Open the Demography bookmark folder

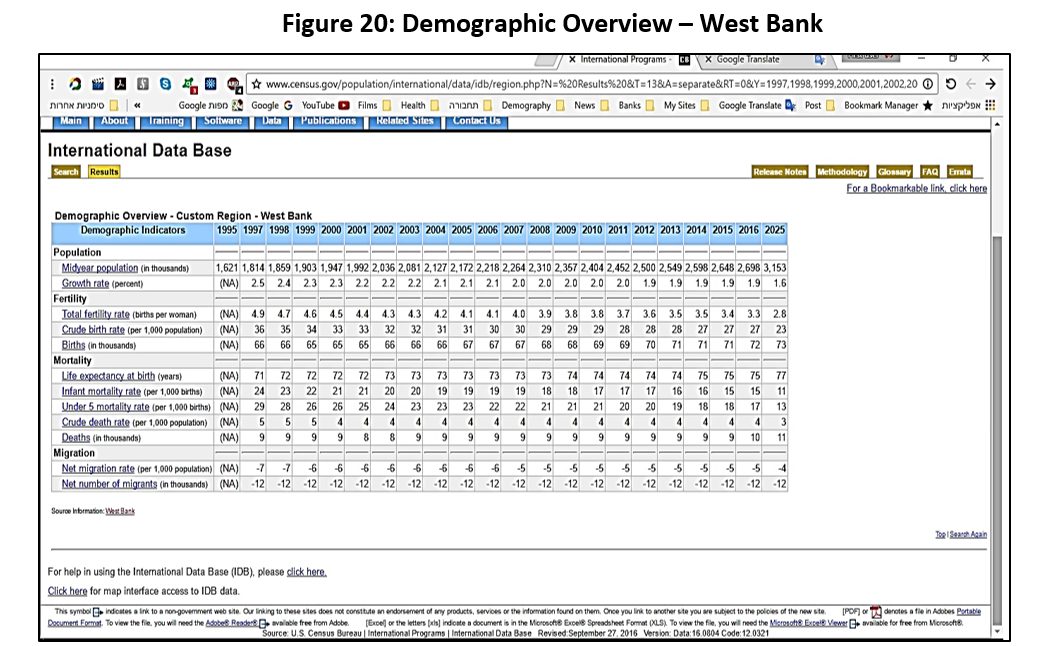coord(533,105)
